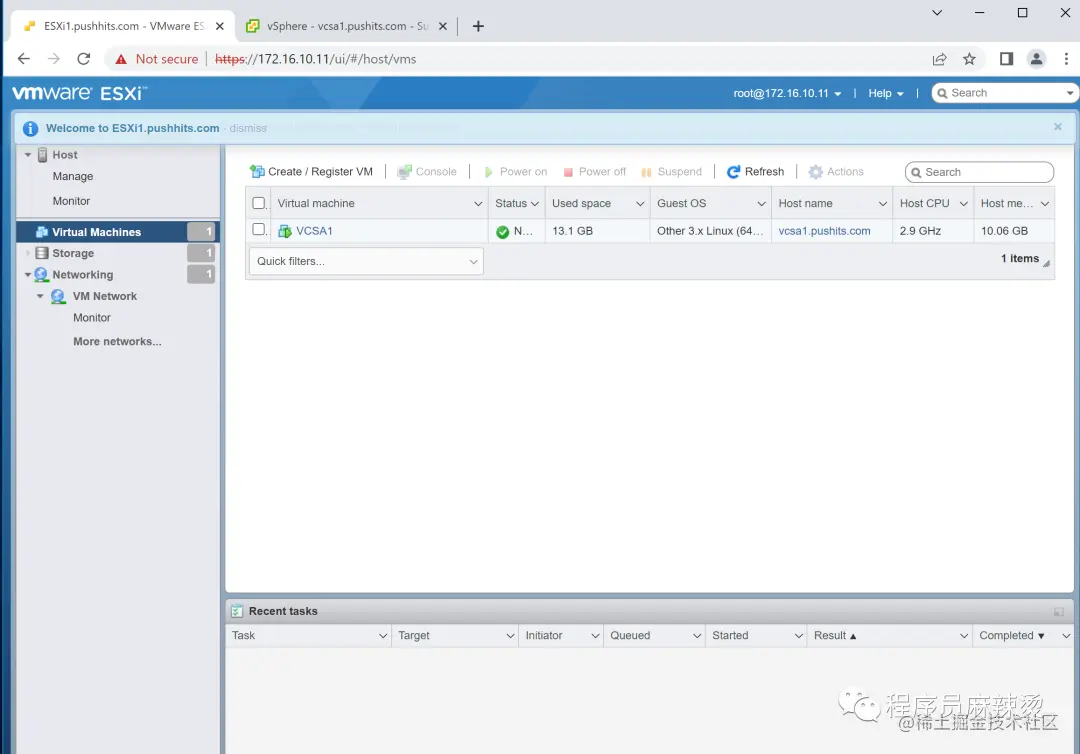The height and width of the screenshot is (754, 1080).
Task: Click the 2.9 GHz host CPU cell
Action: 933,231
